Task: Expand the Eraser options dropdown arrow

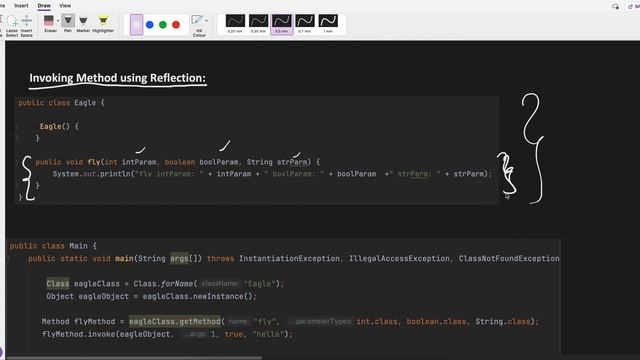Action: pyautogui.click(x=58, y=20)
